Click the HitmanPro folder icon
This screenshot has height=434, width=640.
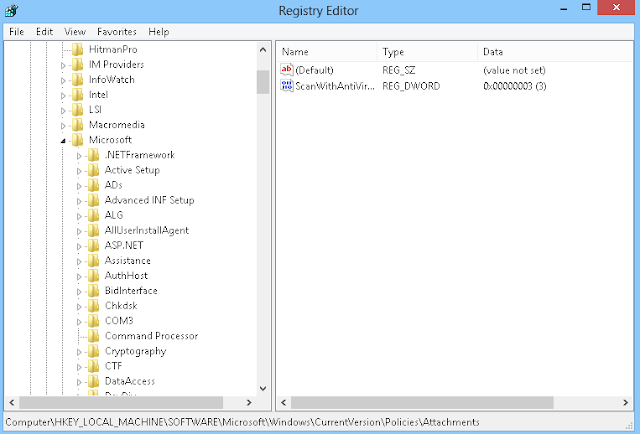point(78,49)
